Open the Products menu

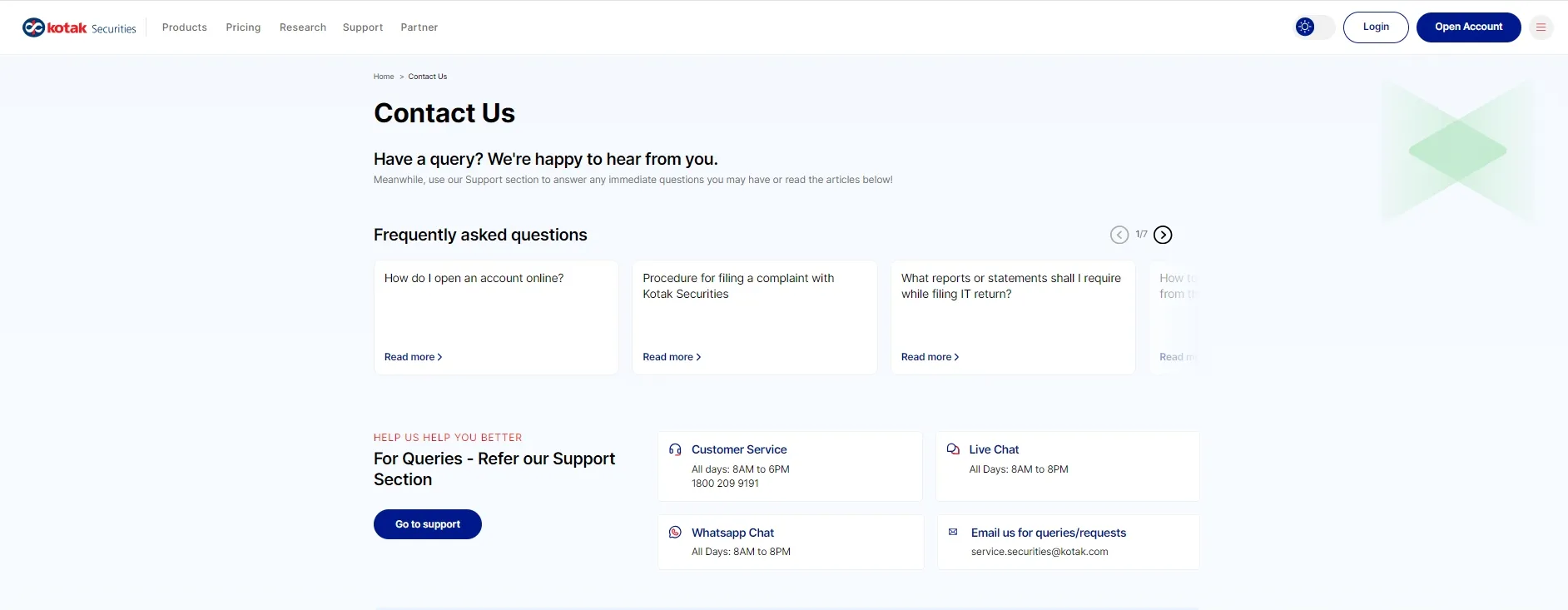click(185, 27)
